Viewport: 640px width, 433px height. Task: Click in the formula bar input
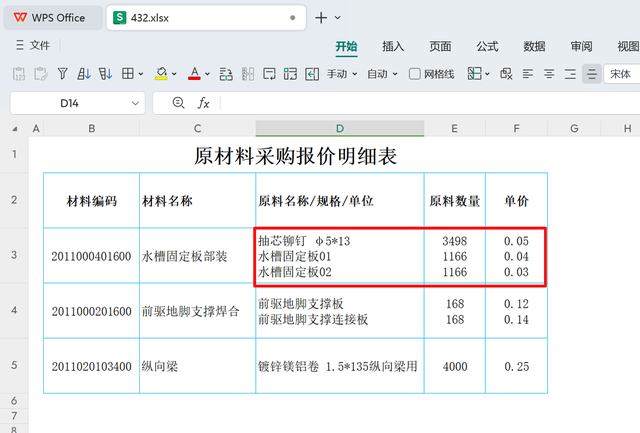pyautogui.click(x=431, y=103)
